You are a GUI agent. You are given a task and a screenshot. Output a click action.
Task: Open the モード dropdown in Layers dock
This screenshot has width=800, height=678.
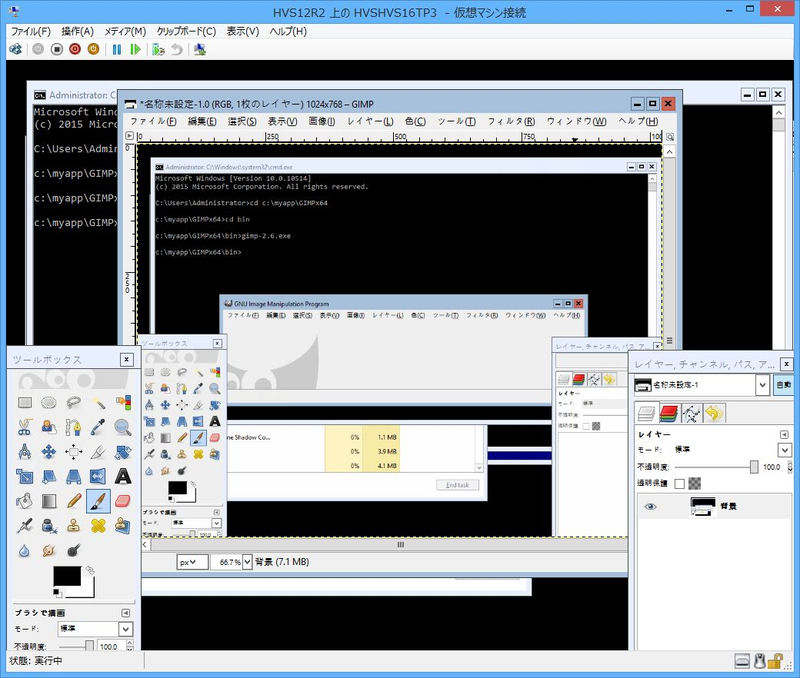click(x=785, y=450)
